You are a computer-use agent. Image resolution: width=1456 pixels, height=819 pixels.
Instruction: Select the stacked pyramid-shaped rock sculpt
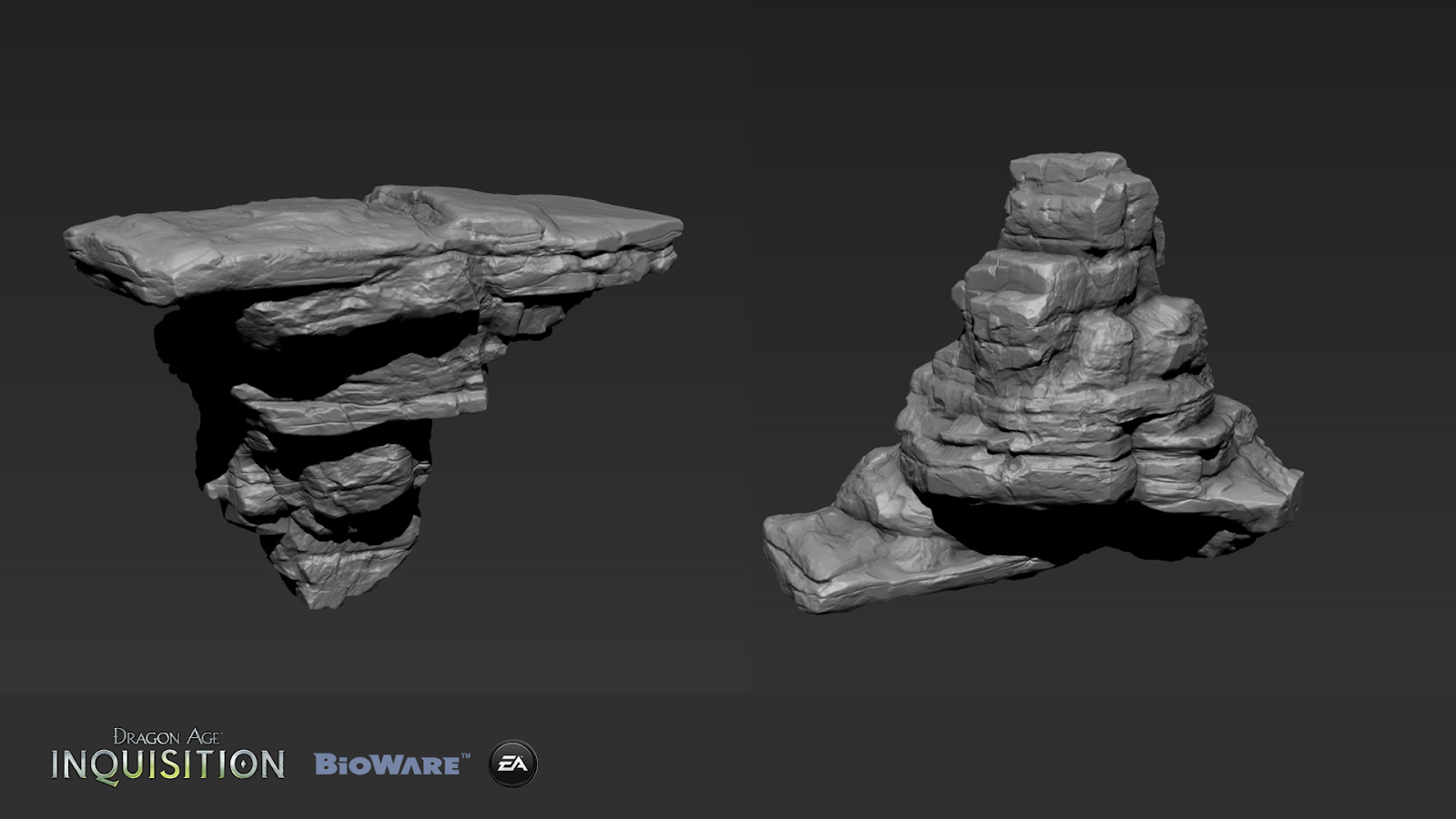click(1033, 382)
